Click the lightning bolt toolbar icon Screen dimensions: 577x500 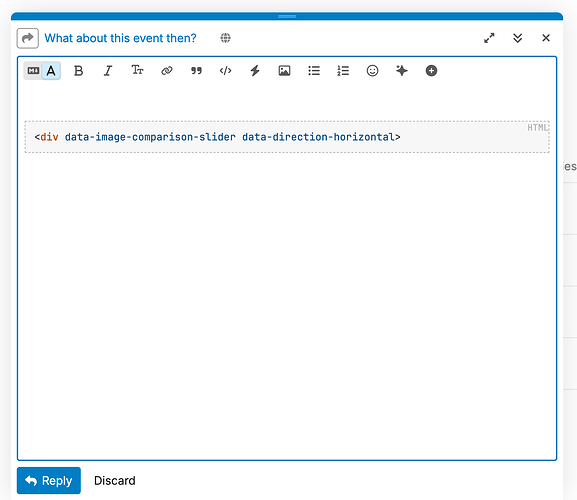(255, 71)
